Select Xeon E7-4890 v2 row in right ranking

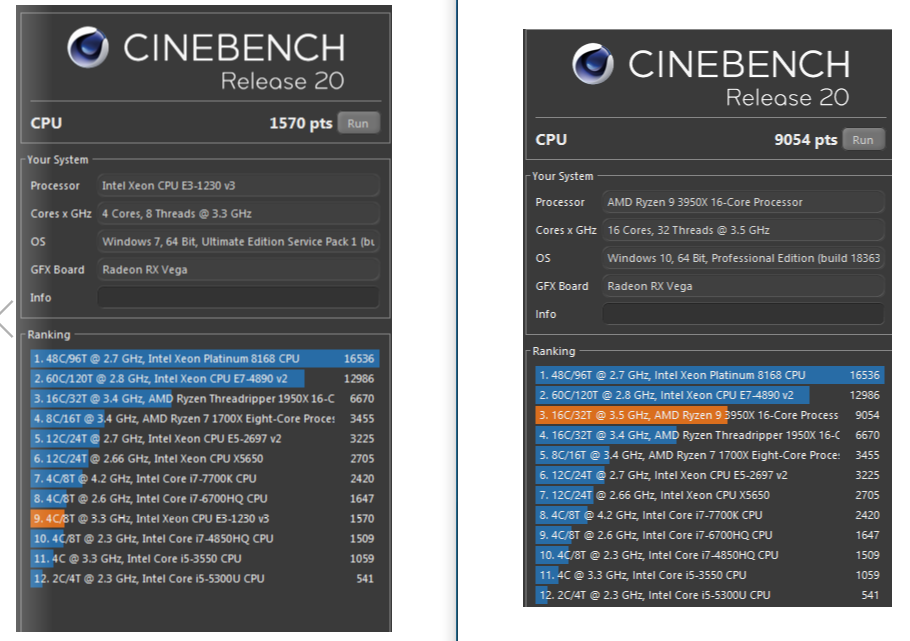point(710,395)
